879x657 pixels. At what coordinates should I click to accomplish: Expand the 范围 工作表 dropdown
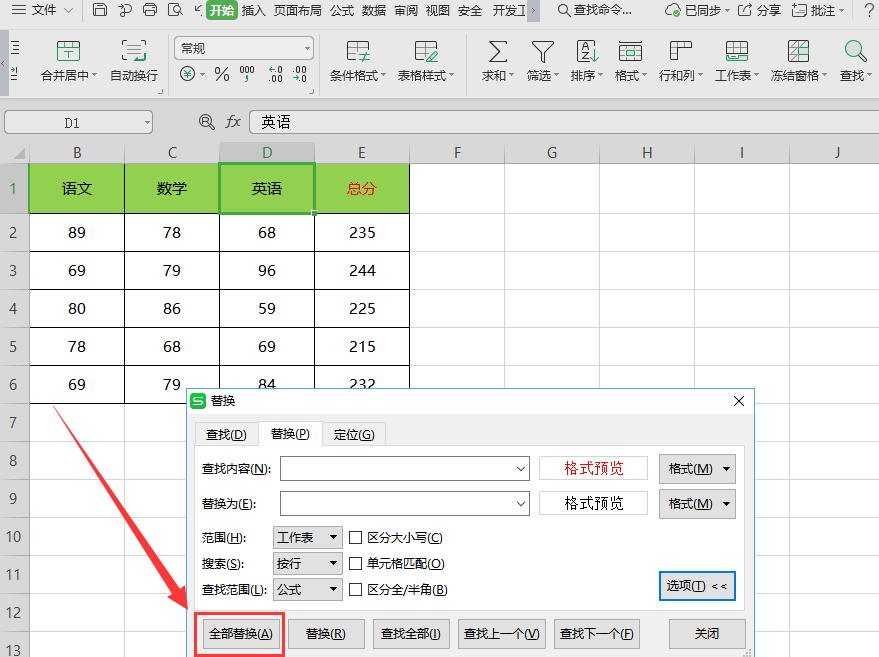pyautogui.click(x=308, y=538)
